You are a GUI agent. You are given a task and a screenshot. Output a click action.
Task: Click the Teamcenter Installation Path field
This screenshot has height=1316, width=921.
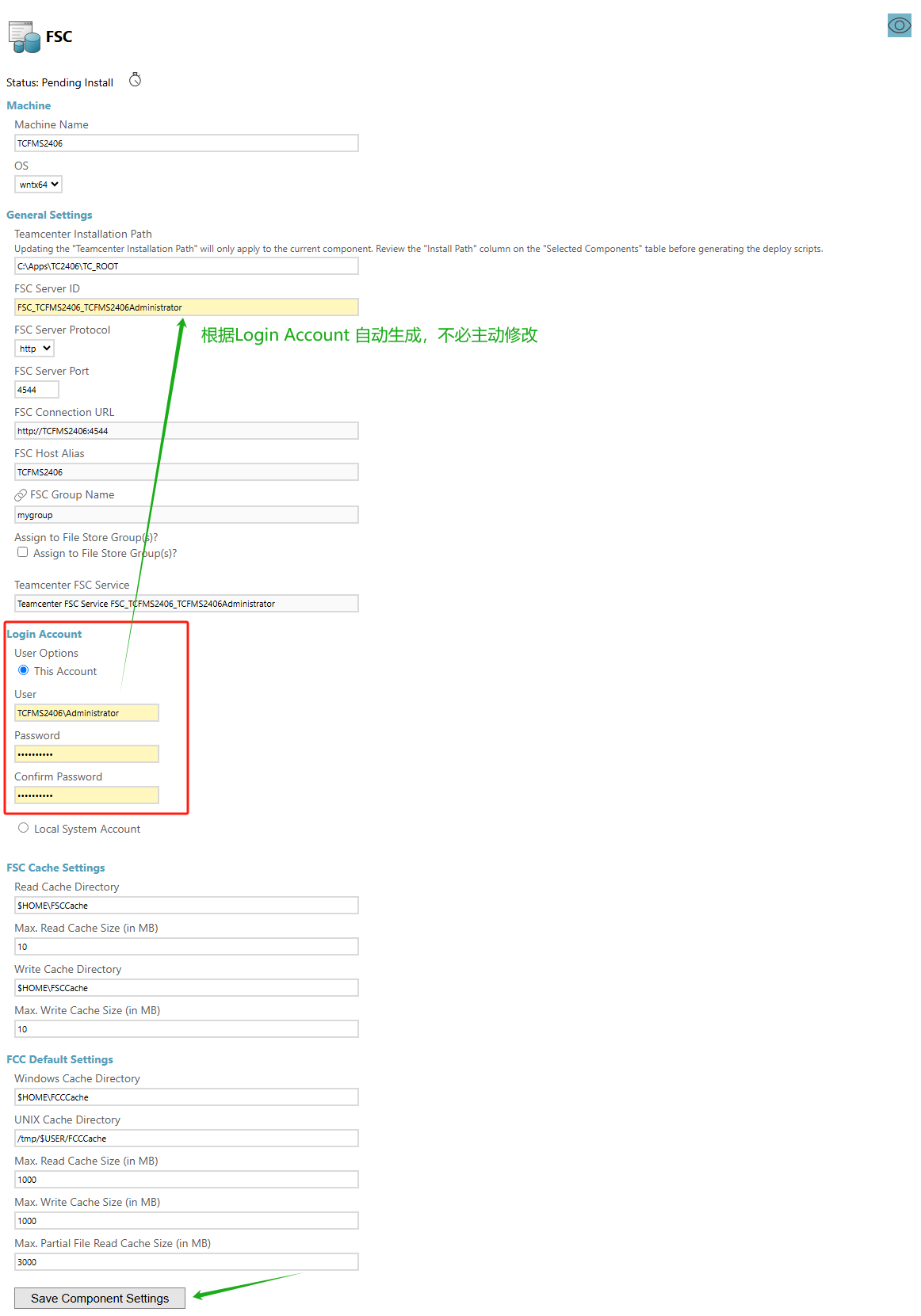pyautogui.click(x=186, y=266)
